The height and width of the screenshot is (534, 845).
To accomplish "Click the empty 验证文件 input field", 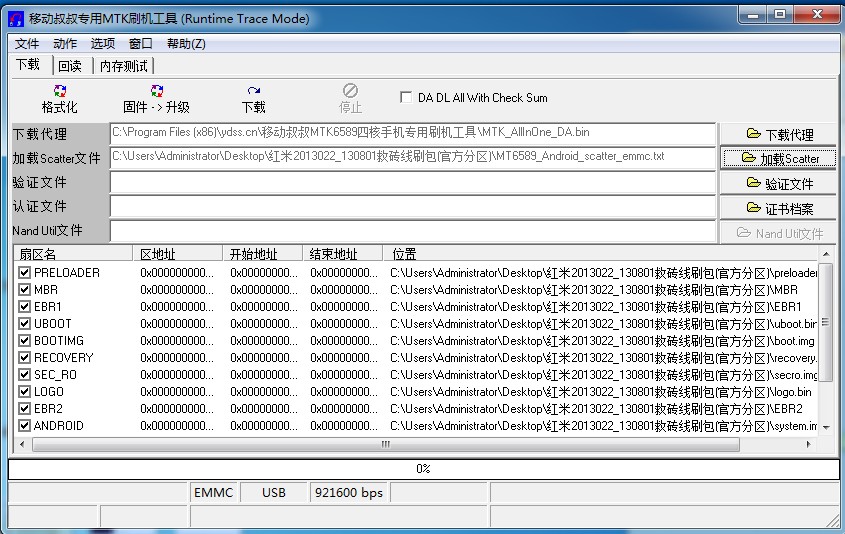I will click(413, 183).
